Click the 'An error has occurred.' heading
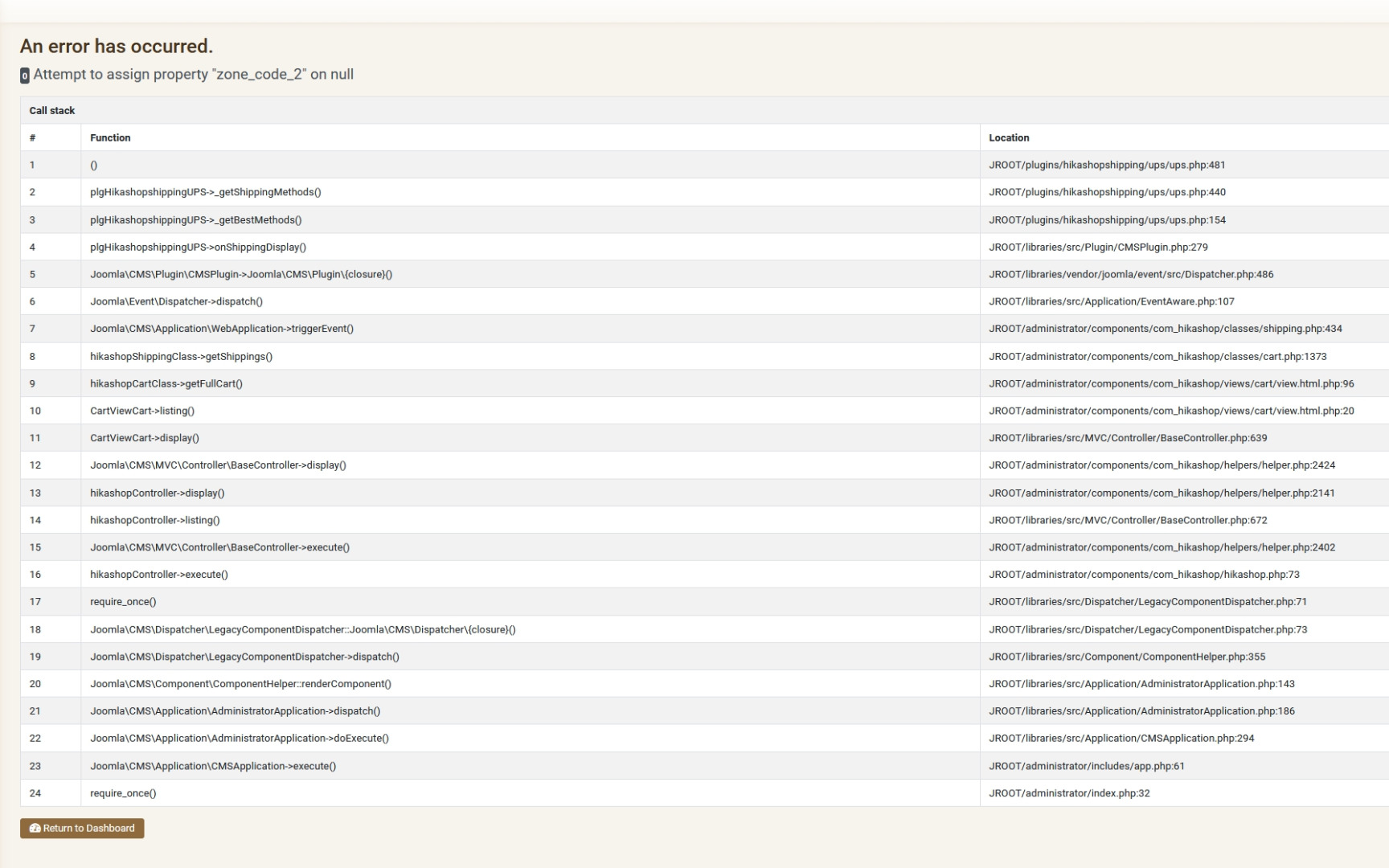Screen dimensions: 1389x868 pos(117,47)
